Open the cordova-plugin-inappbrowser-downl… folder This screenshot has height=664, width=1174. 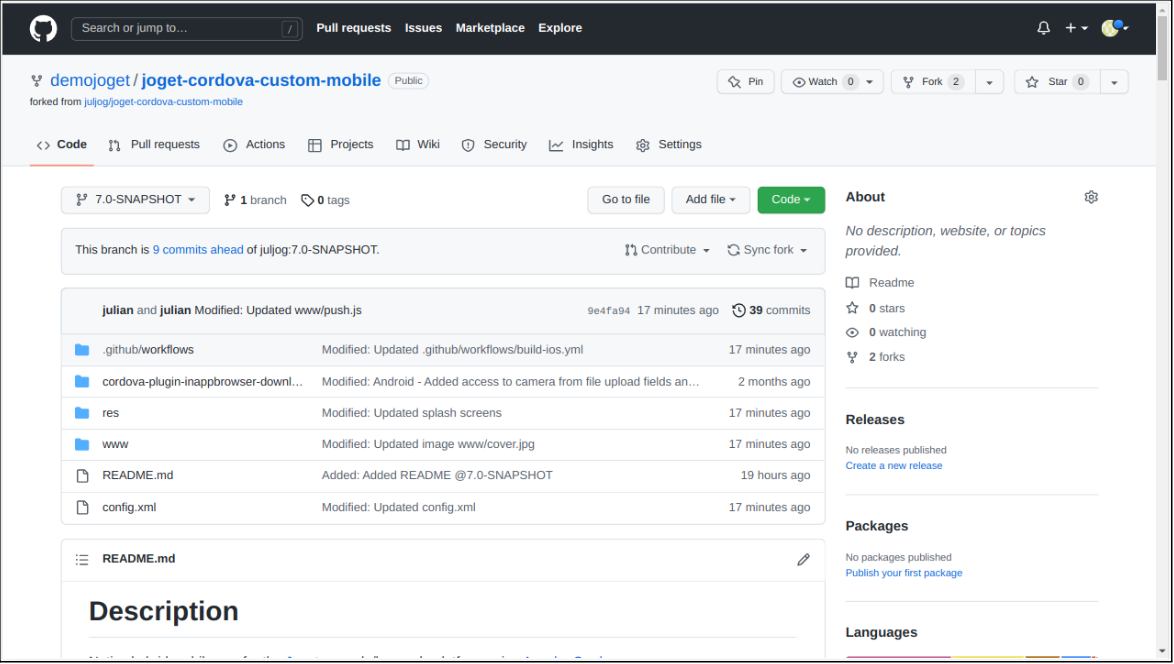click(202, 382)
